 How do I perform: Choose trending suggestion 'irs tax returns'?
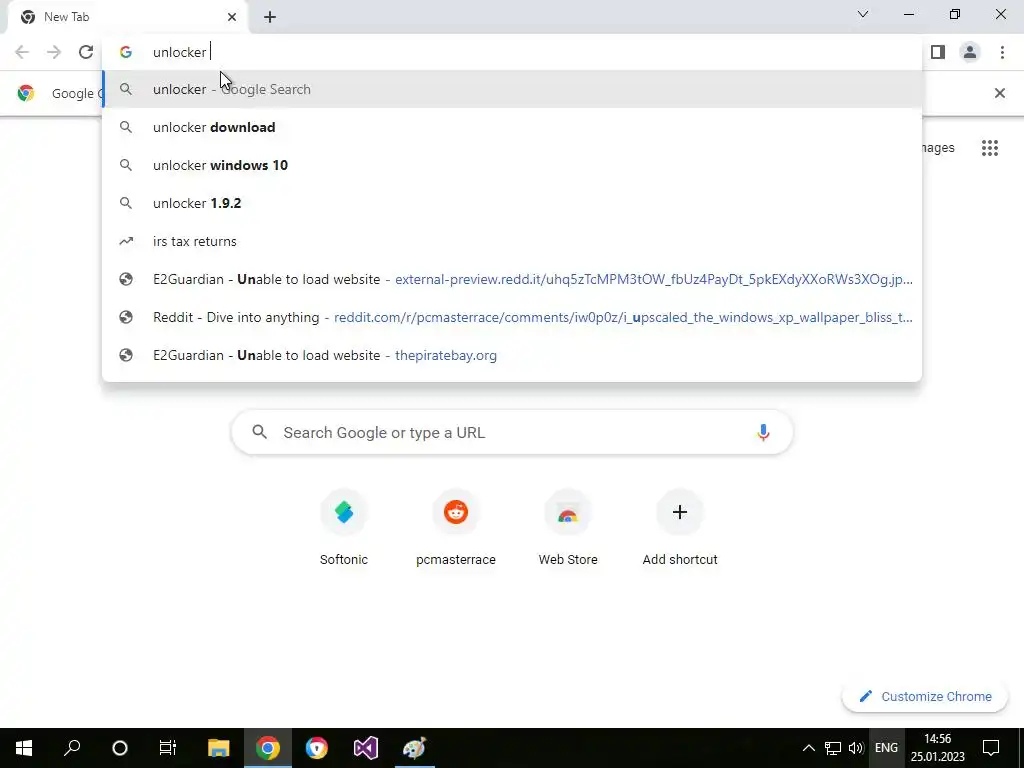[513, 241]
